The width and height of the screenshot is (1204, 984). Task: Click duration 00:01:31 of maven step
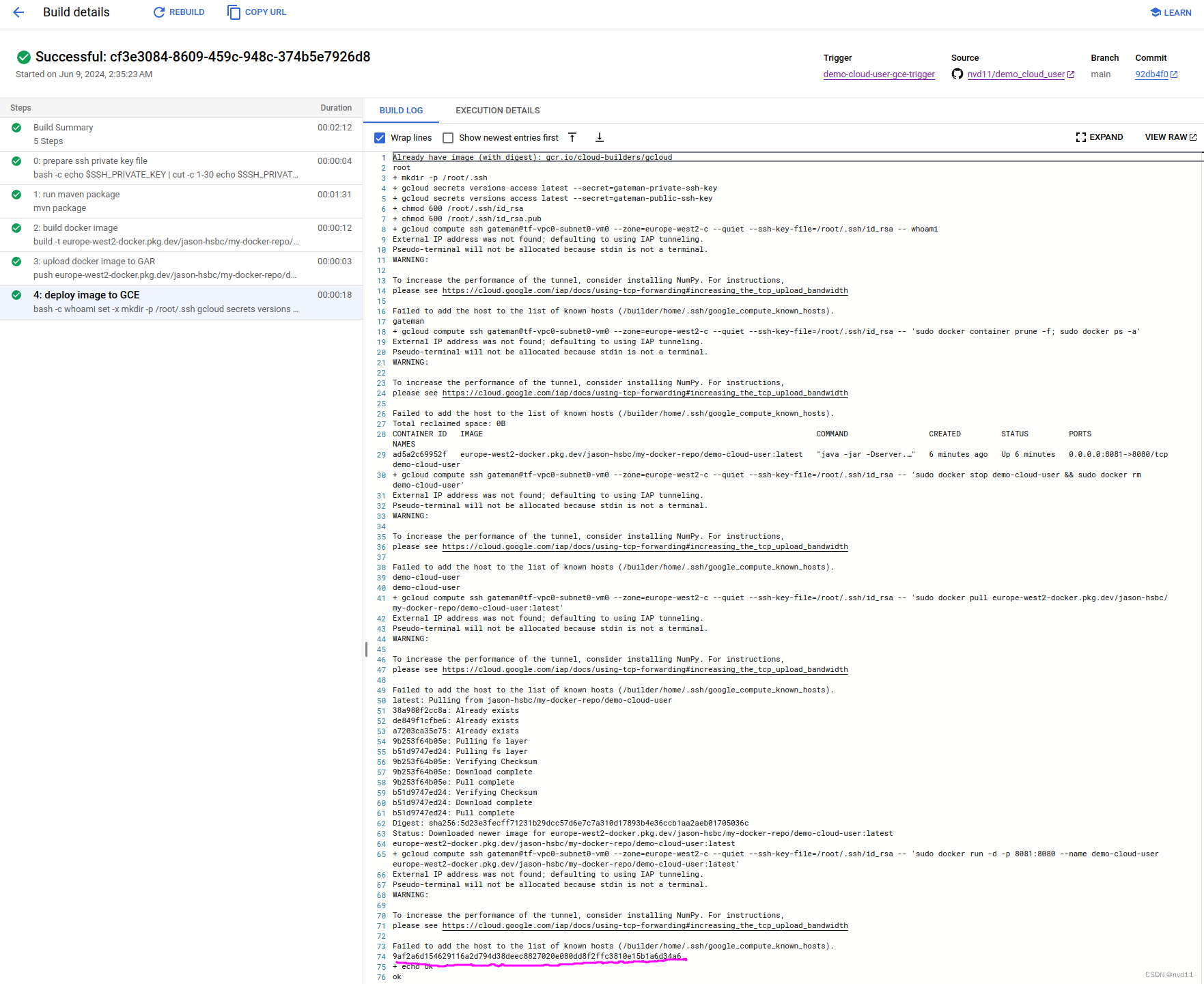pyautogui.click(x=335, y=195)
